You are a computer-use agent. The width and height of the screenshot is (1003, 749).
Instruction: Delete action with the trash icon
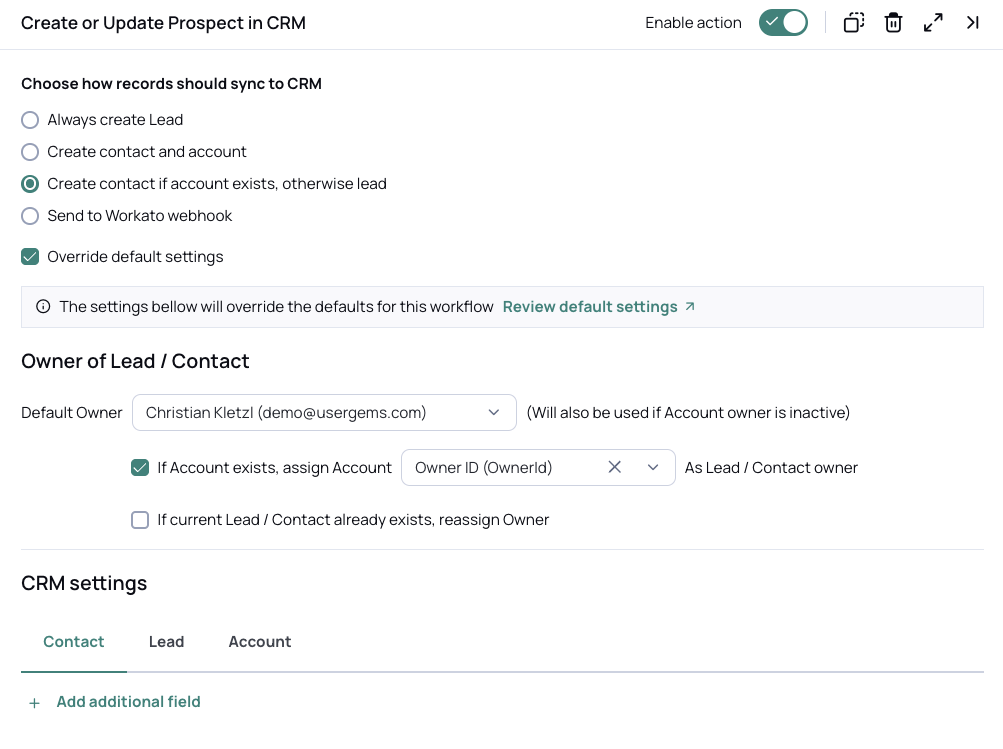[x=893, y=23]
